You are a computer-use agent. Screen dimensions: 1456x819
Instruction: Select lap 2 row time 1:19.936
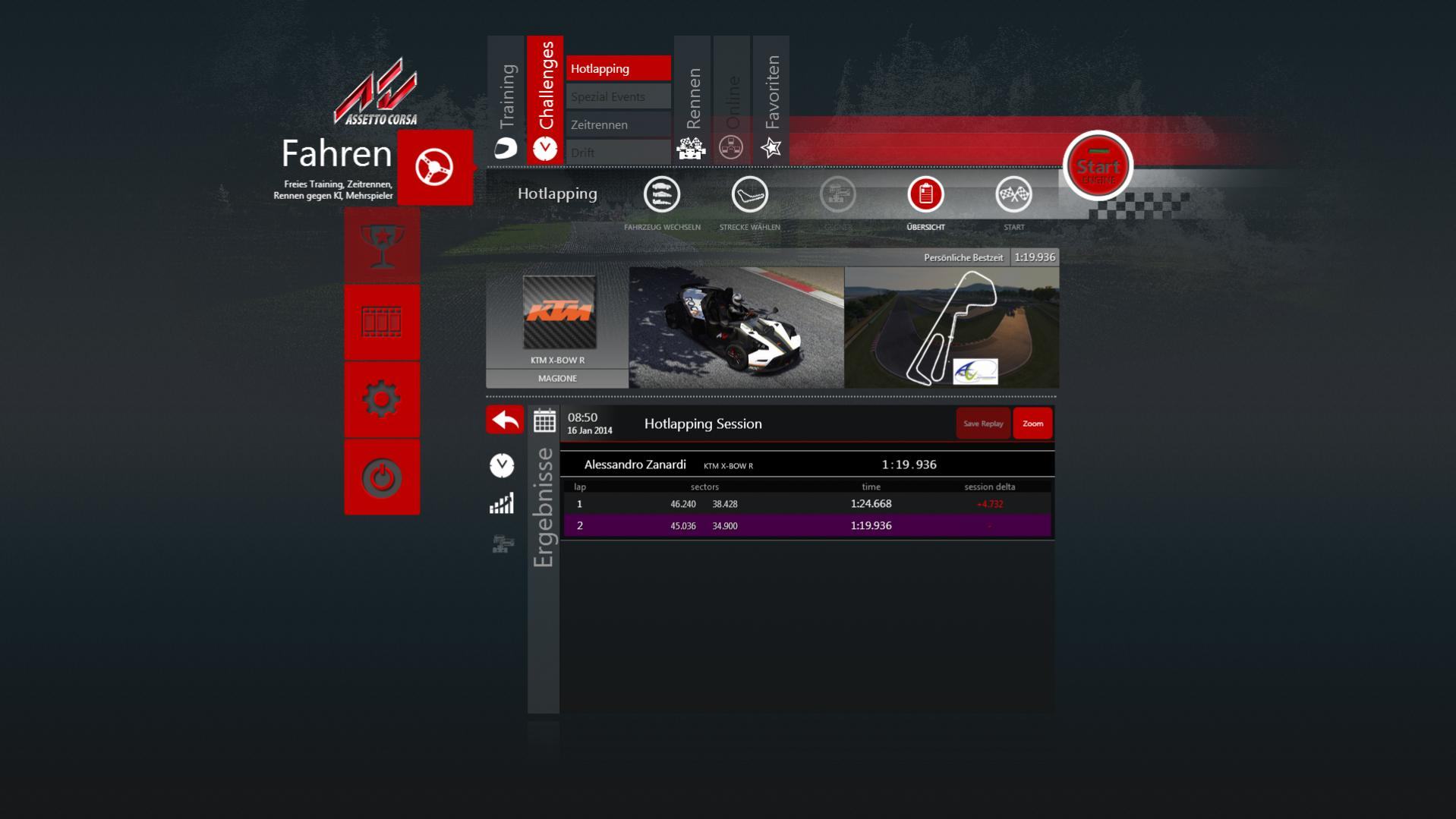(x=871, y=525)
